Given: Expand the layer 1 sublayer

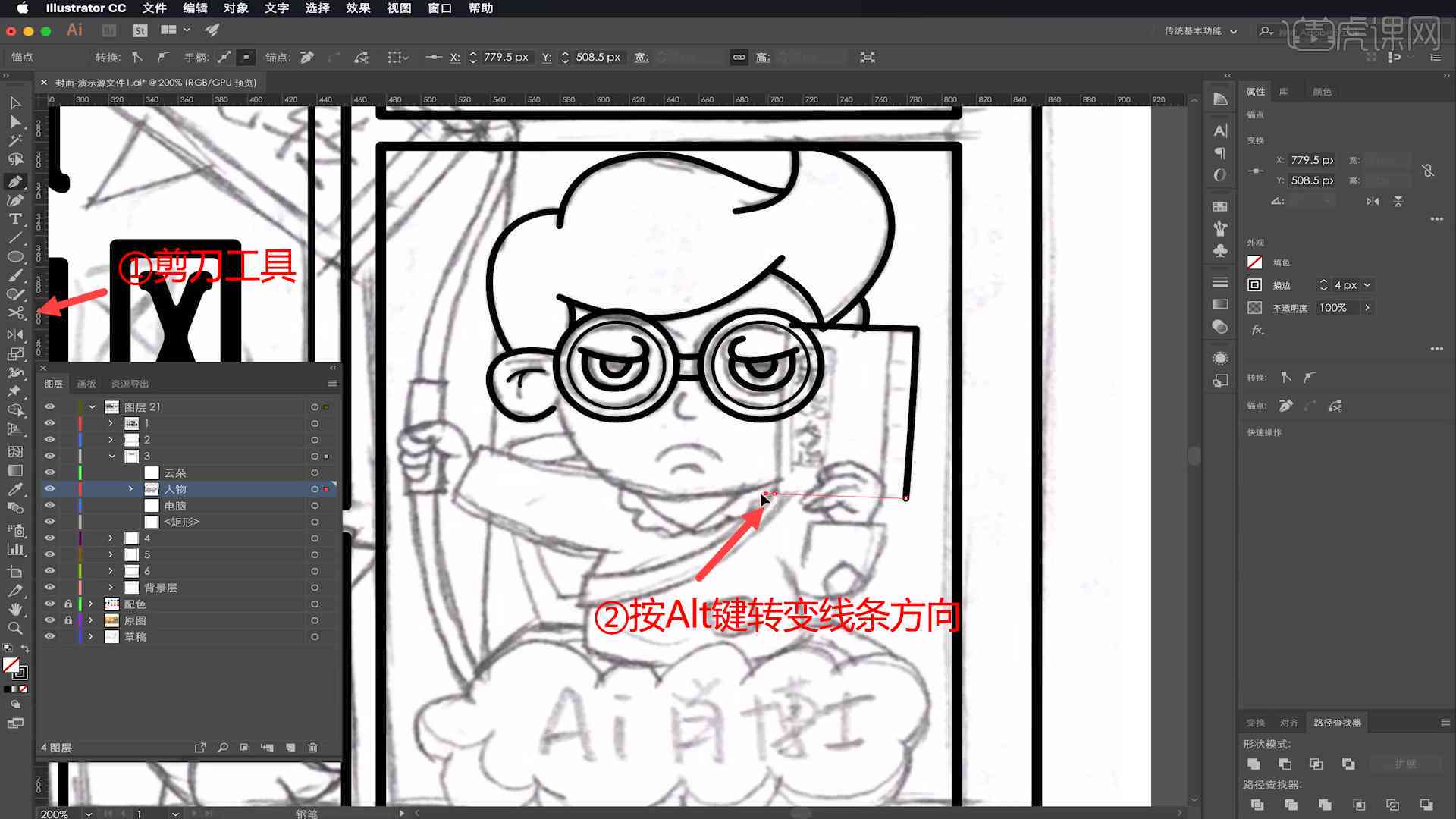Looking at the screenshot, I should (109, 423).
